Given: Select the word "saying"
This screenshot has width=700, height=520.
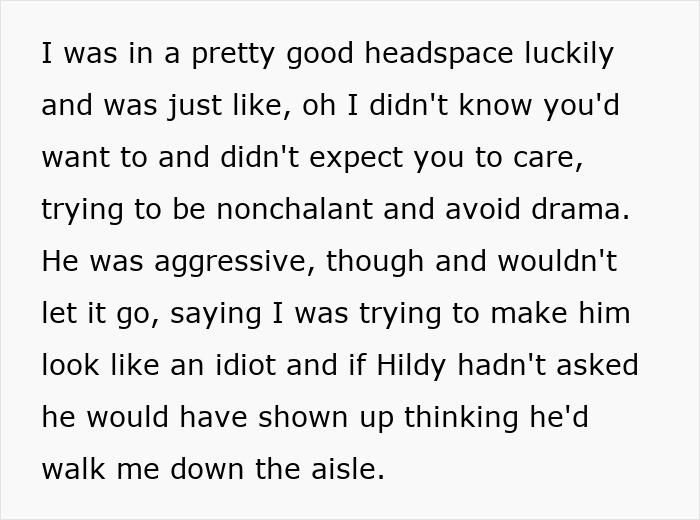Looking at the screenshot, I should coord(216,314).
